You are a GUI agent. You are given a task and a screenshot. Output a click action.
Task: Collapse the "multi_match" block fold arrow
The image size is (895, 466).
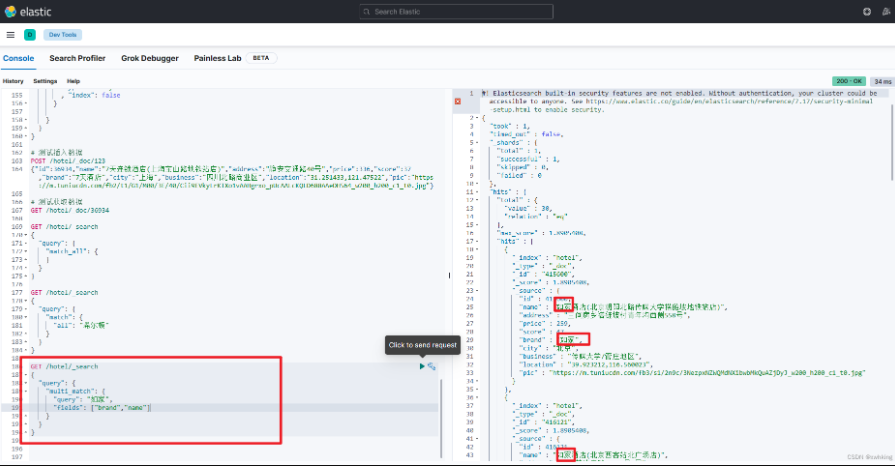pyautogui.click(x=24, y=391)
